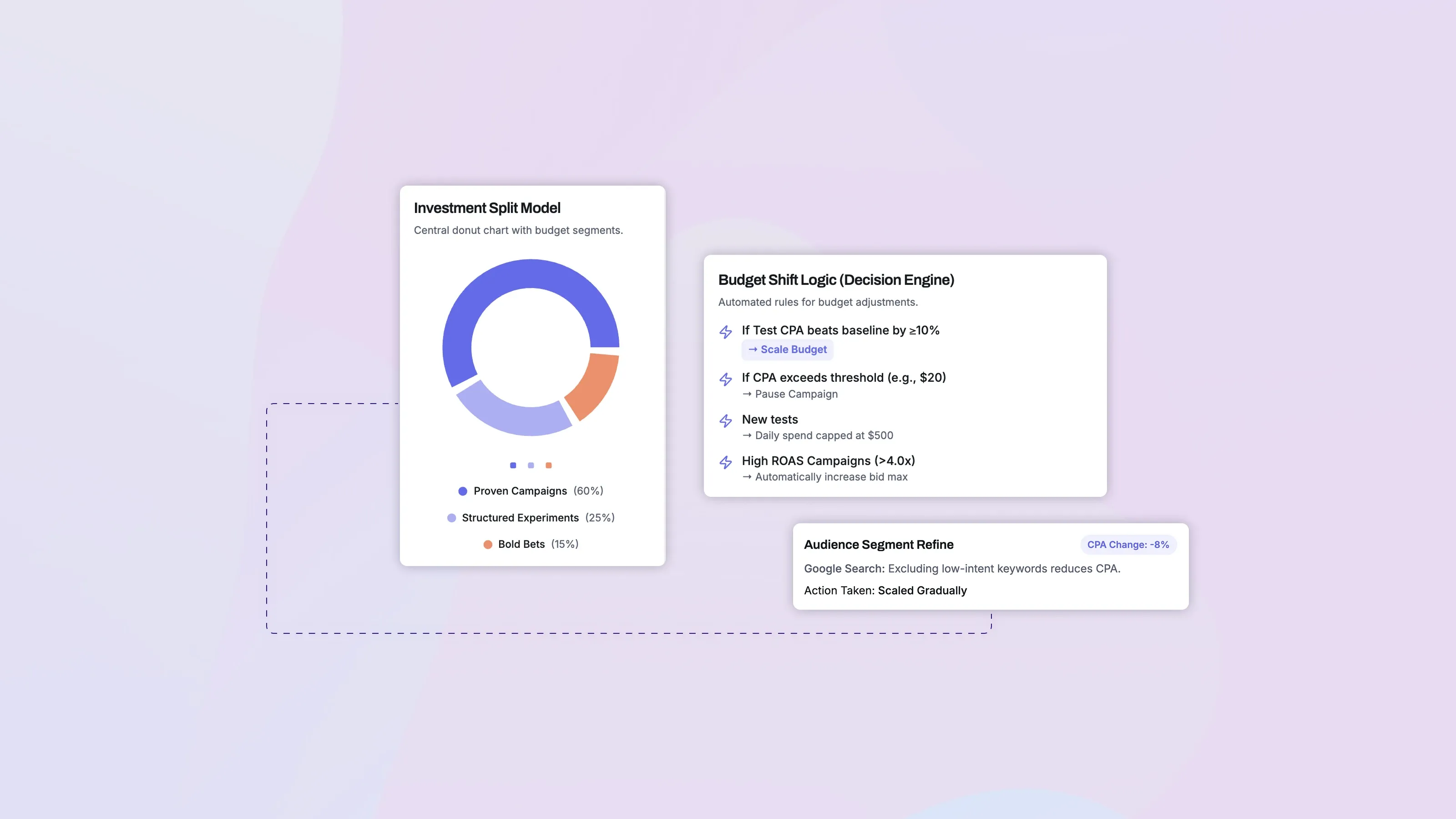Click lightning icon beside Test CPA rule
The width and height of the screenshot is (1456, 819).
tap(725, 332)
